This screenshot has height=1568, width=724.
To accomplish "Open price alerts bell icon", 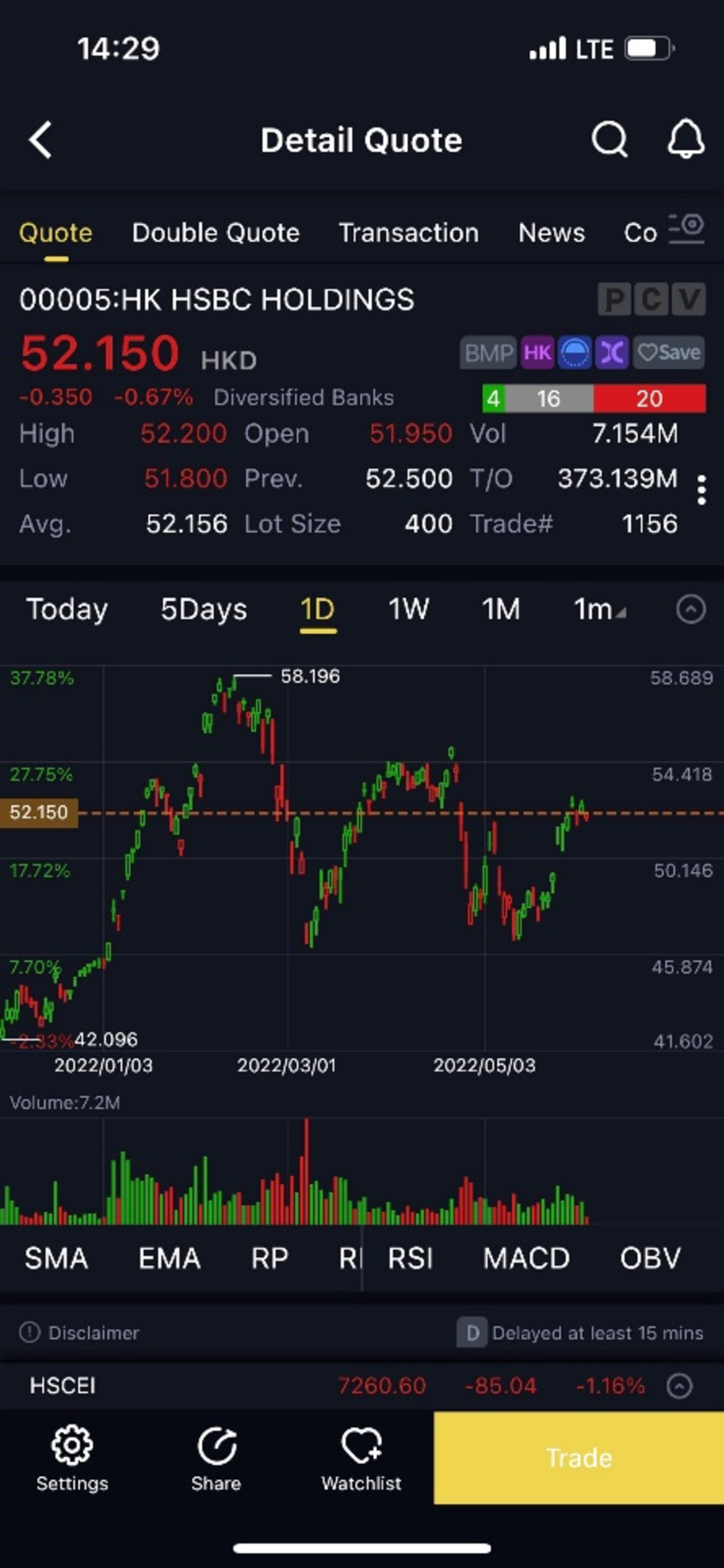I will pos(686,139).
